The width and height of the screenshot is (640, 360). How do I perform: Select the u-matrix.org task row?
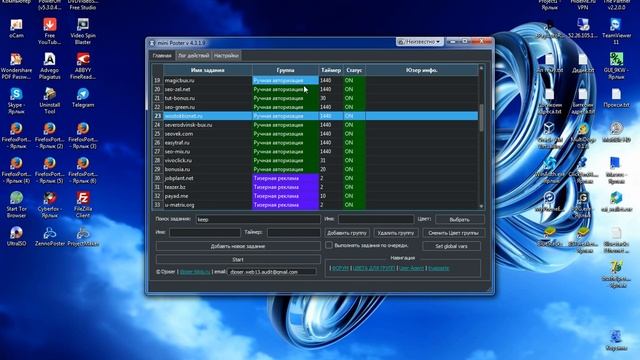320,205
